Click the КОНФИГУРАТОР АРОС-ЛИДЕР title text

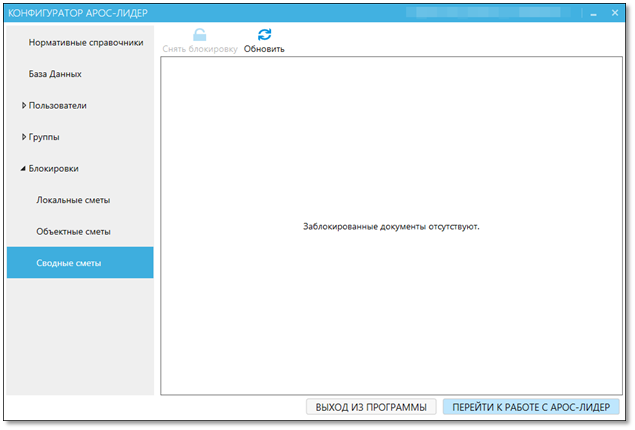(x=78, y=13)
